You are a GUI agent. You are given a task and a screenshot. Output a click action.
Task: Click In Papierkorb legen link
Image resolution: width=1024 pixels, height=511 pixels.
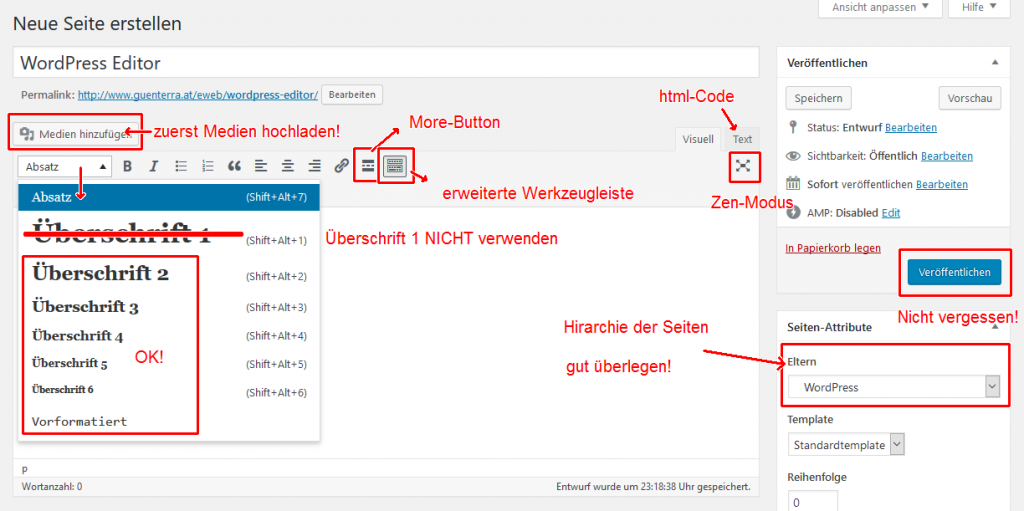833,248
